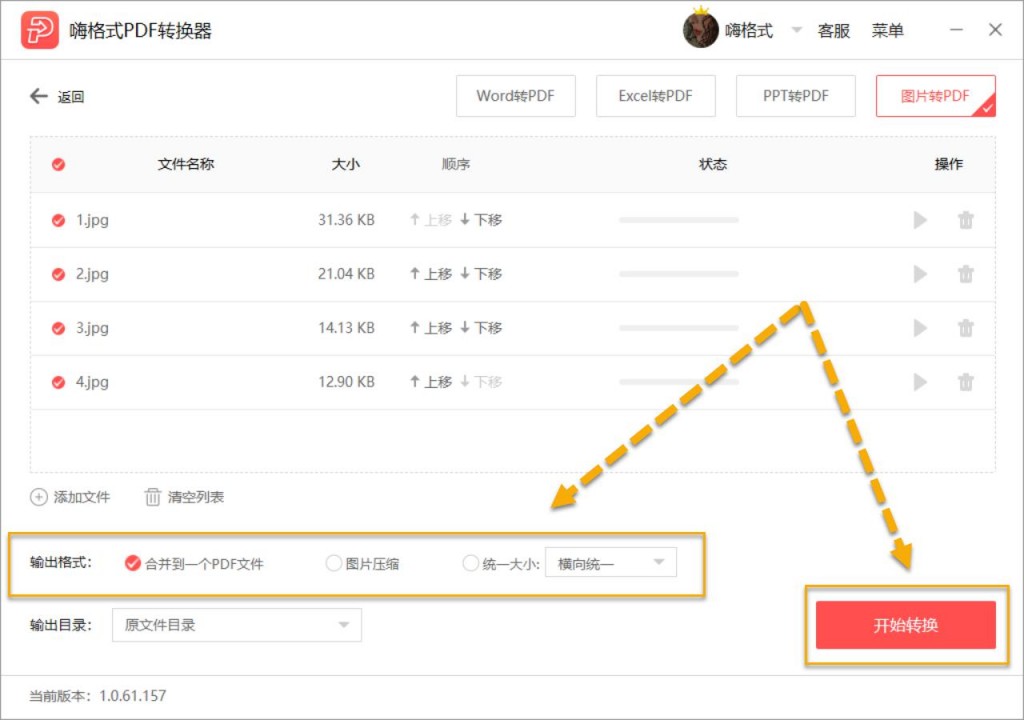Switch to the PPT转PDF tab

(x=795, y=96)
